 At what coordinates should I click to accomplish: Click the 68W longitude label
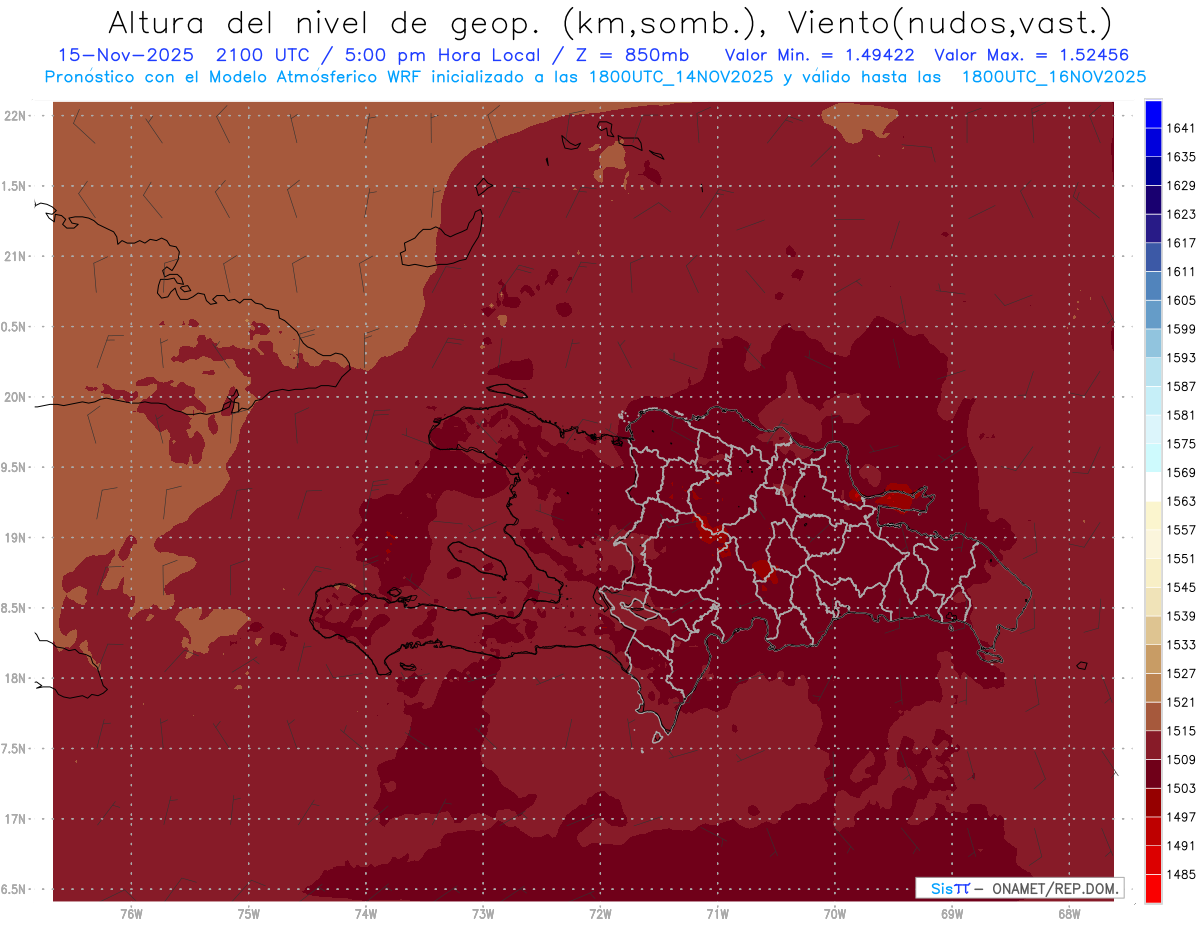1069,914
